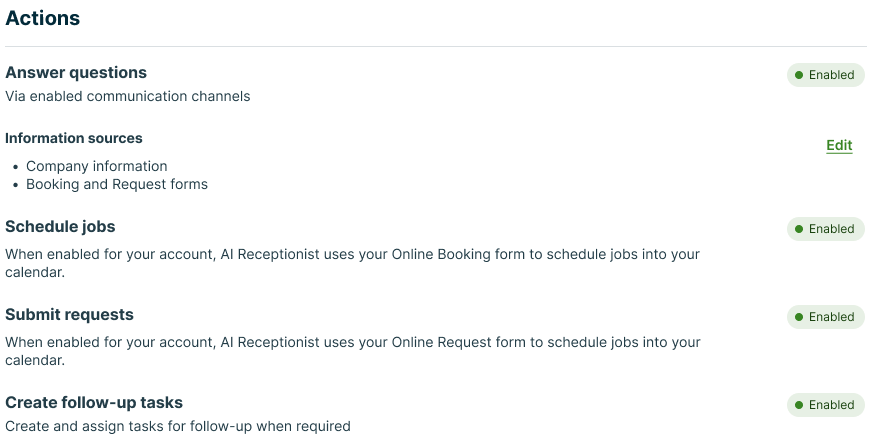Viewport: 878px width, 446px height.
Task: Click the 'Create and assign tasks' description text
Action: [178, 427]
